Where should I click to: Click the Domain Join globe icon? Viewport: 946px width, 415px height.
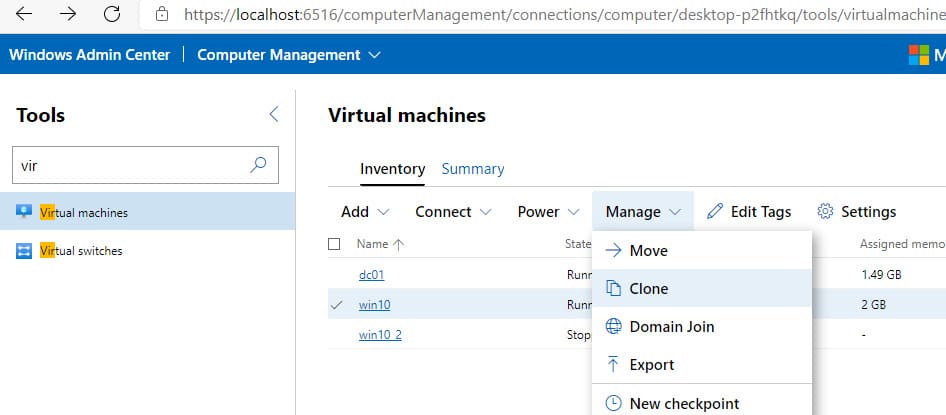pos(613,326)
